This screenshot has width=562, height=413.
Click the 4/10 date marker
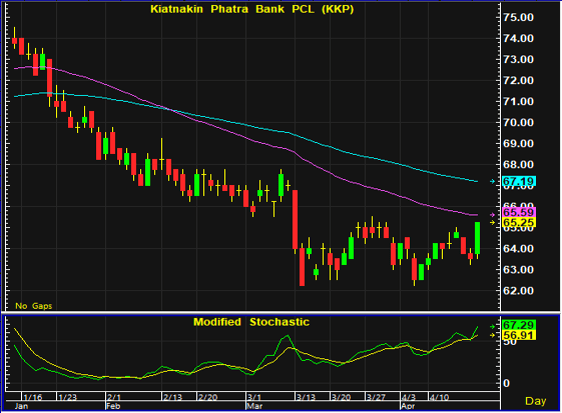439,397
